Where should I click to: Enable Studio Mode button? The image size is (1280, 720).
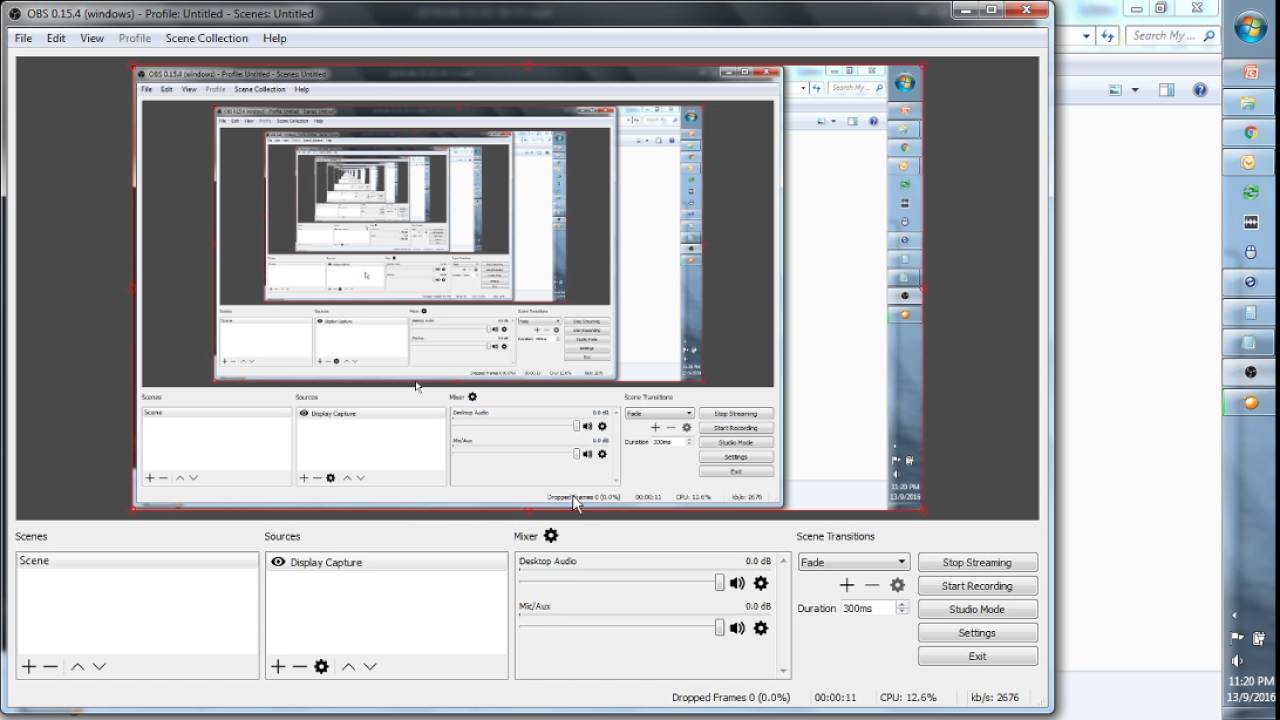click(977, 609)
